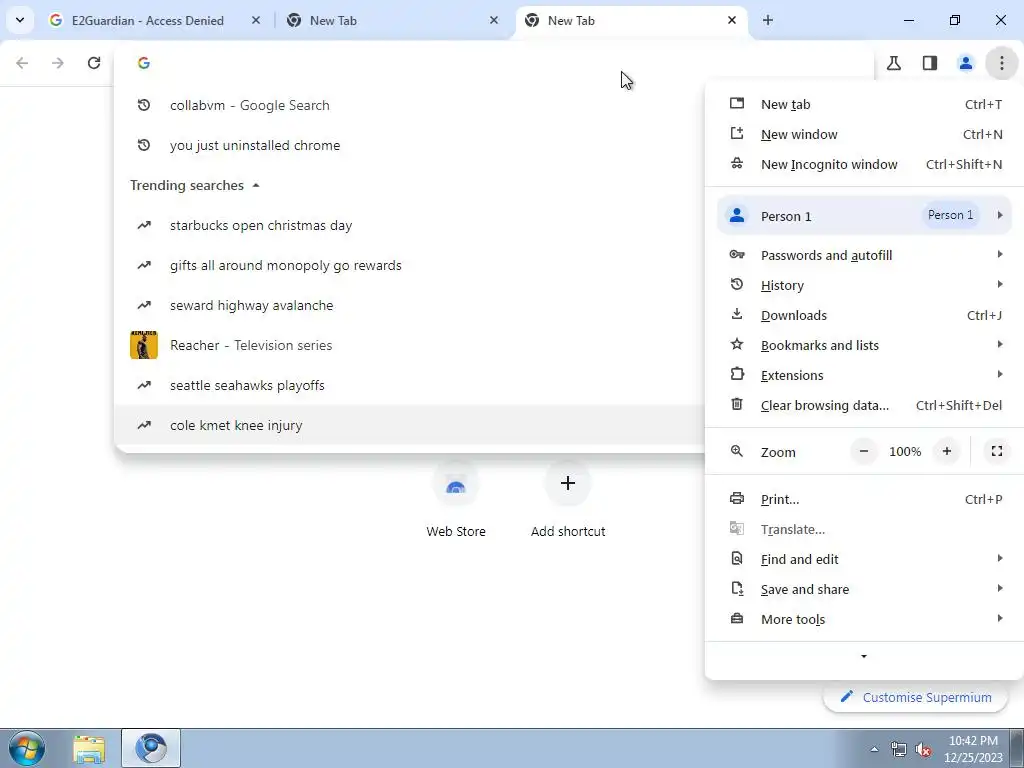This screenshot has width=1024, height=768.
Task: Open the Person 1 profile submenu
Action: (864, 216)
